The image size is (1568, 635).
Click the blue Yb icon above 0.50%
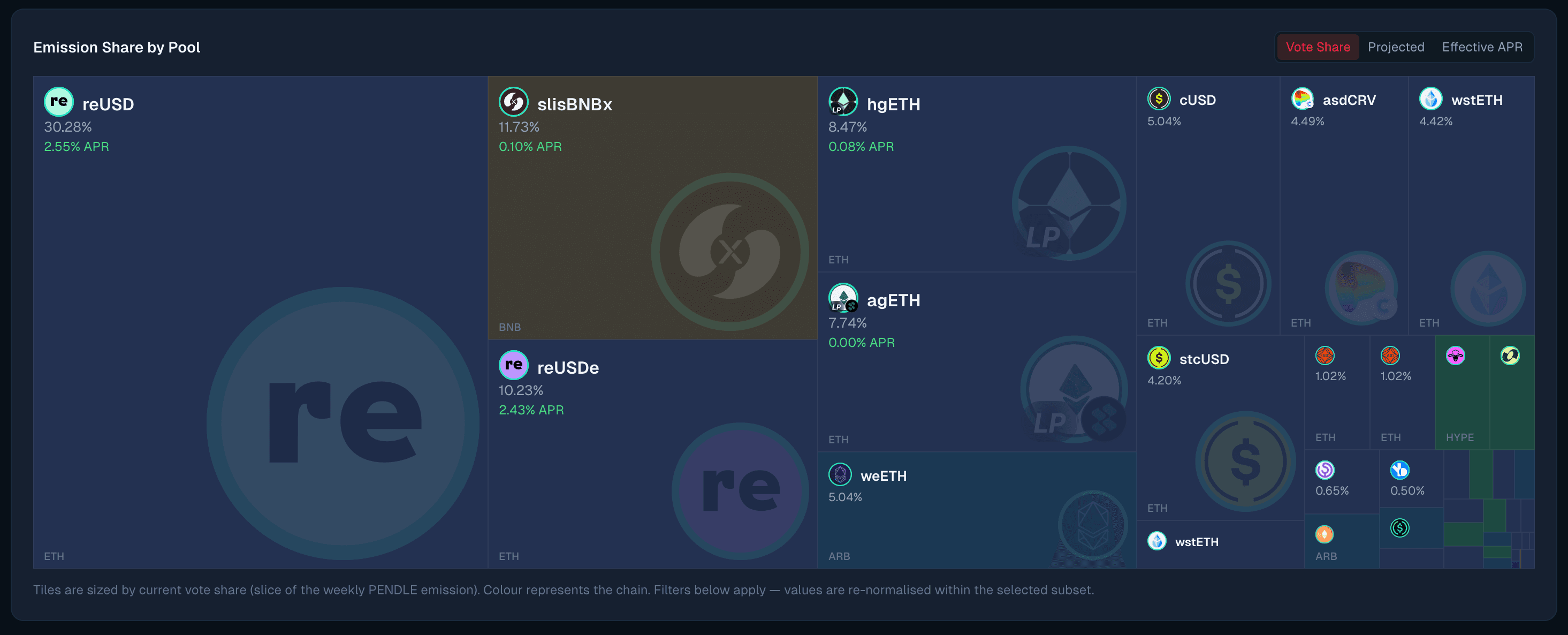pyautogui.click(x=1400, y=470)
